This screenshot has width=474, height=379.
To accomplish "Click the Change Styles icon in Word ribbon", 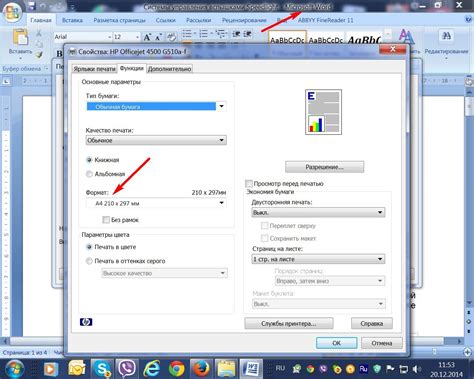I will [406, 38].
